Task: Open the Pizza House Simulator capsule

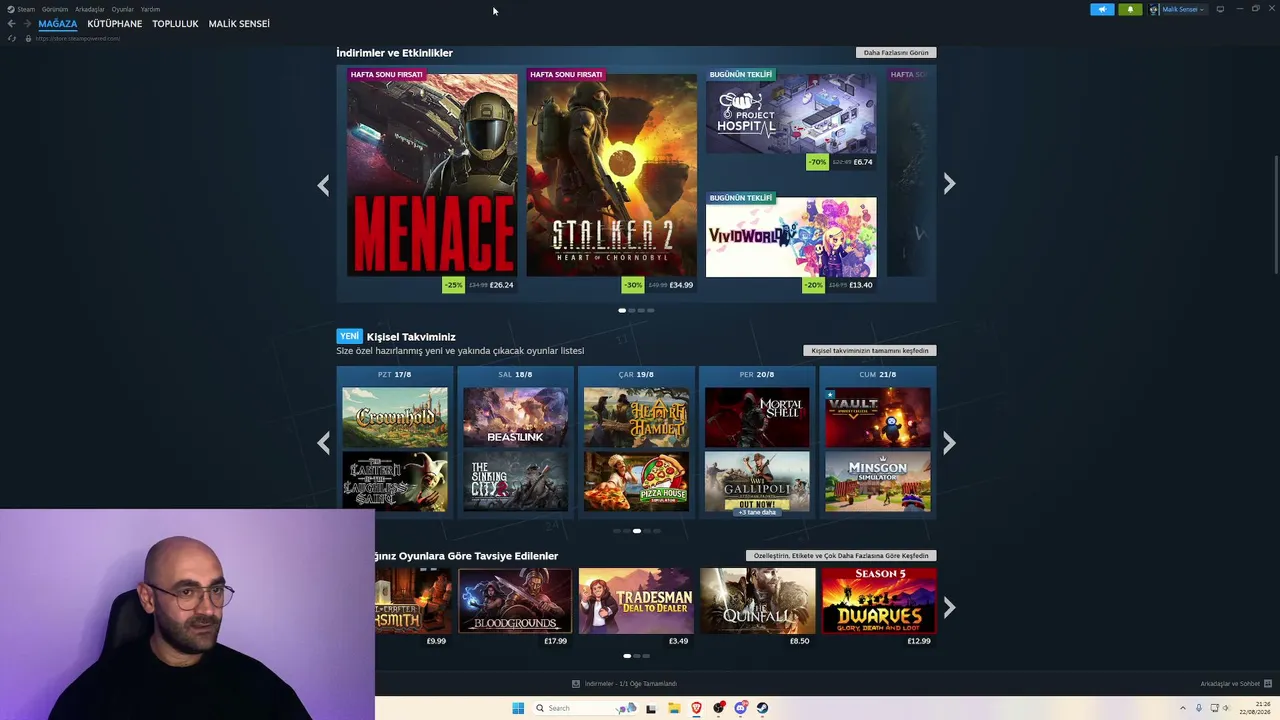Action: click(636, 481)
